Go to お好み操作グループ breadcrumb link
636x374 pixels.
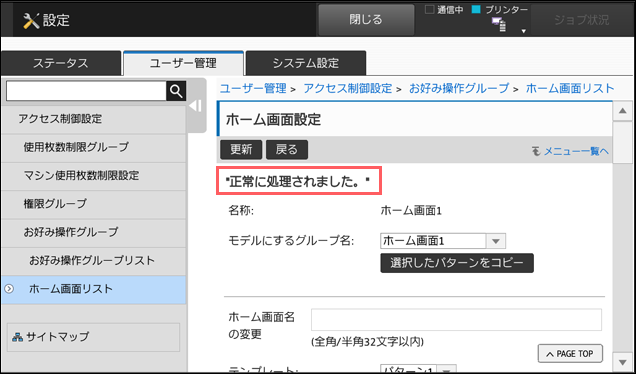(459, 88)
